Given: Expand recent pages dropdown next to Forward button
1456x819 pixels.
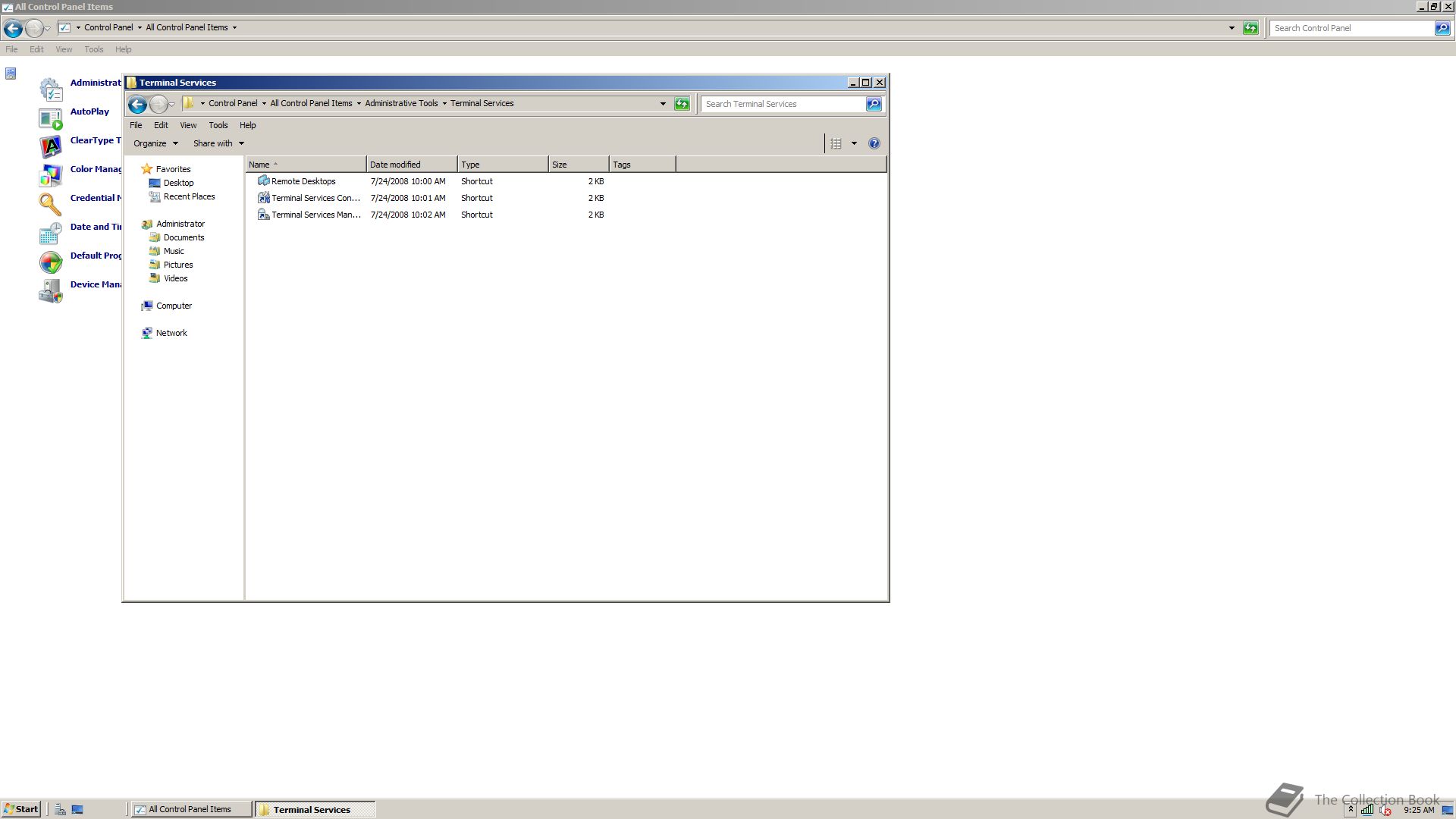Looking at the screenshot, I should (x=172, y=105).
